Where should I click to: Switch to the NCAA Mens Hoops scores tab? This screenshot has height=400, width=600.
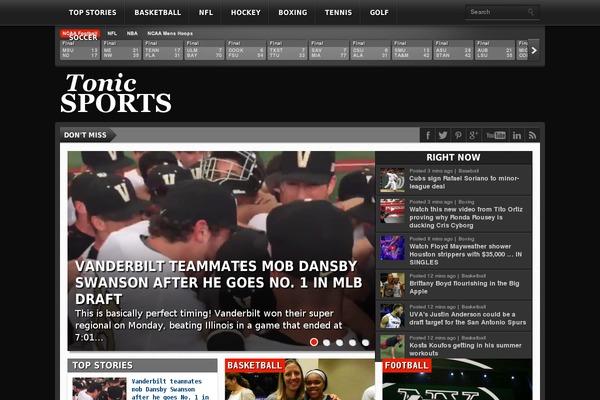coord(170,34)
